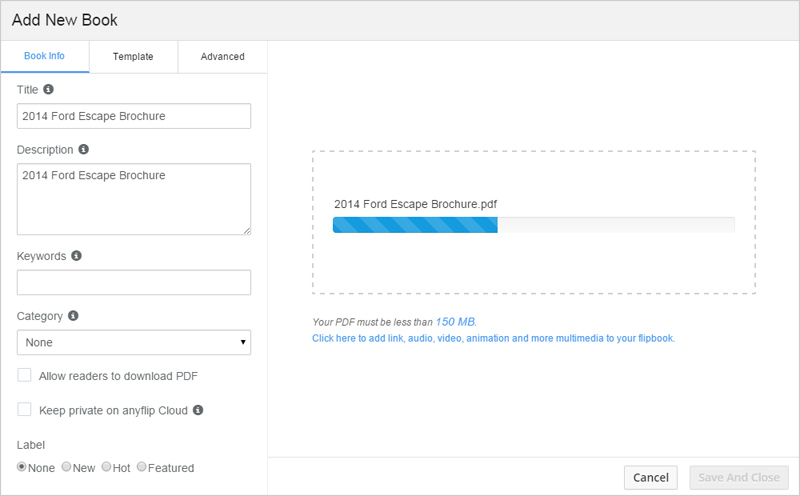This screenshot has height=496, width=800.
Task: Select the Hot label option
Action: pyautogui.click(x=107, y=467)
